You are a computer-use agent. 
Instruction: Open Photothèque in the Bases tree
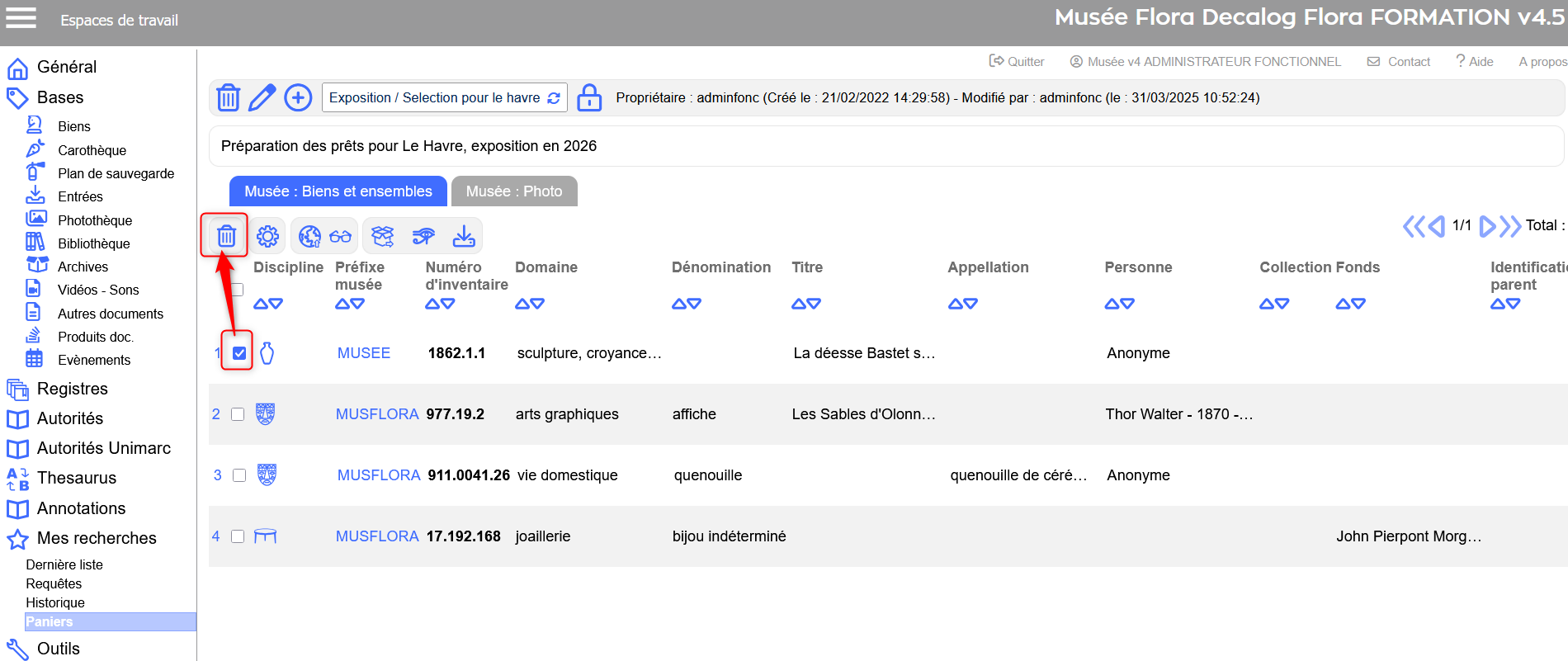[94, 220]
